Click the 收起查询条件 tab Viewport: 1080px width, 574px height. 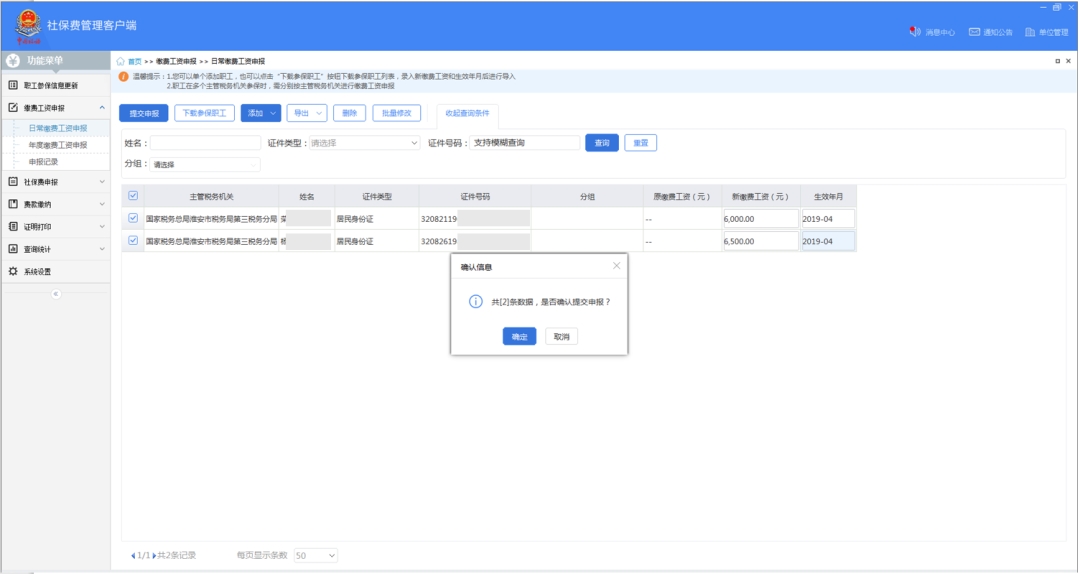467,113
